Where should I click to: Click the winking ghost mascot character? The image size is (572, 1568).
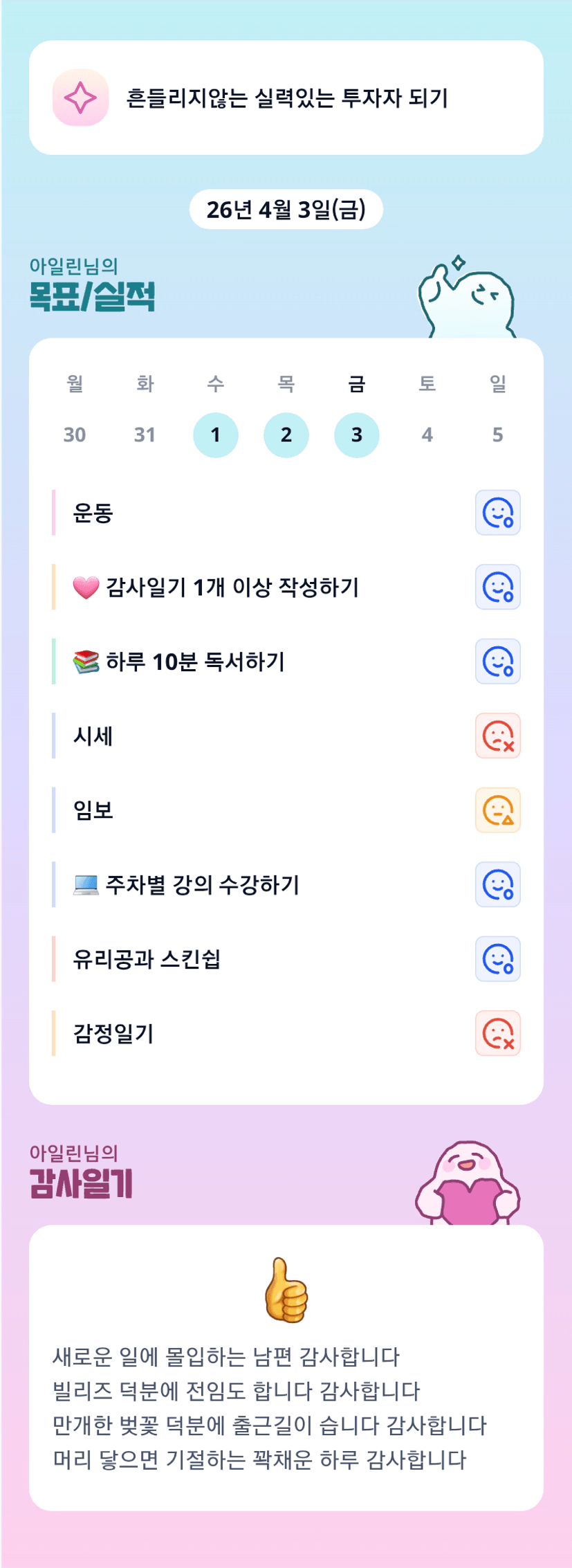click(468, 300)
